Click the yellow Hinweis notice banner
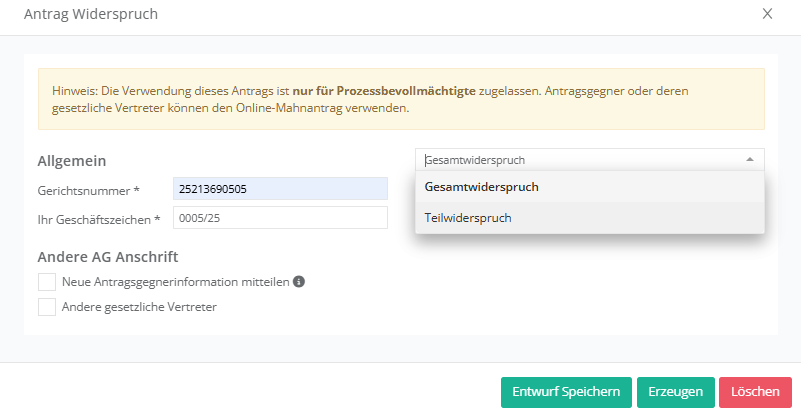 [400, 98]
